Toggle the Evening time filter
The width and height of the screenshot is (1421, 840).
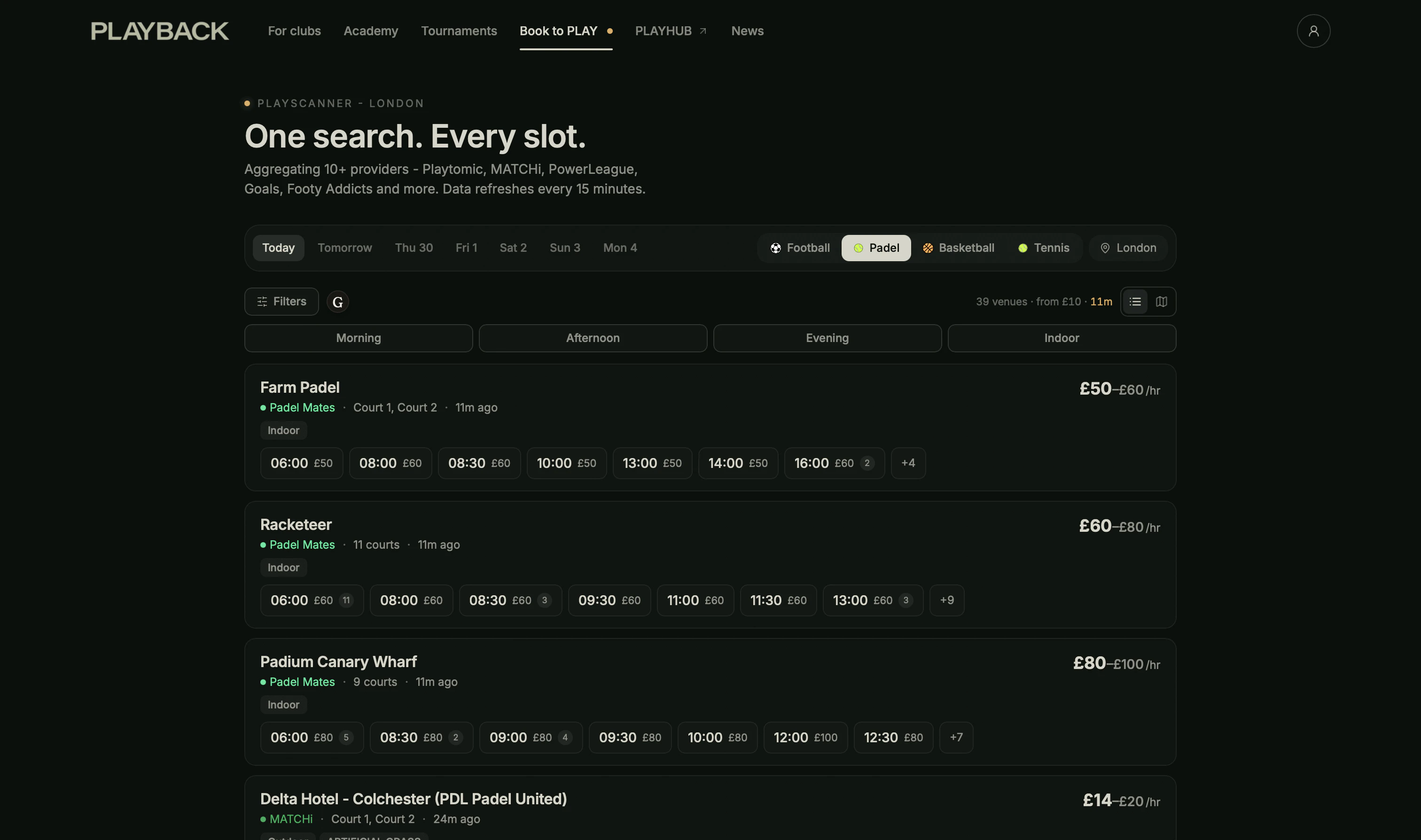tap(827, 338)
